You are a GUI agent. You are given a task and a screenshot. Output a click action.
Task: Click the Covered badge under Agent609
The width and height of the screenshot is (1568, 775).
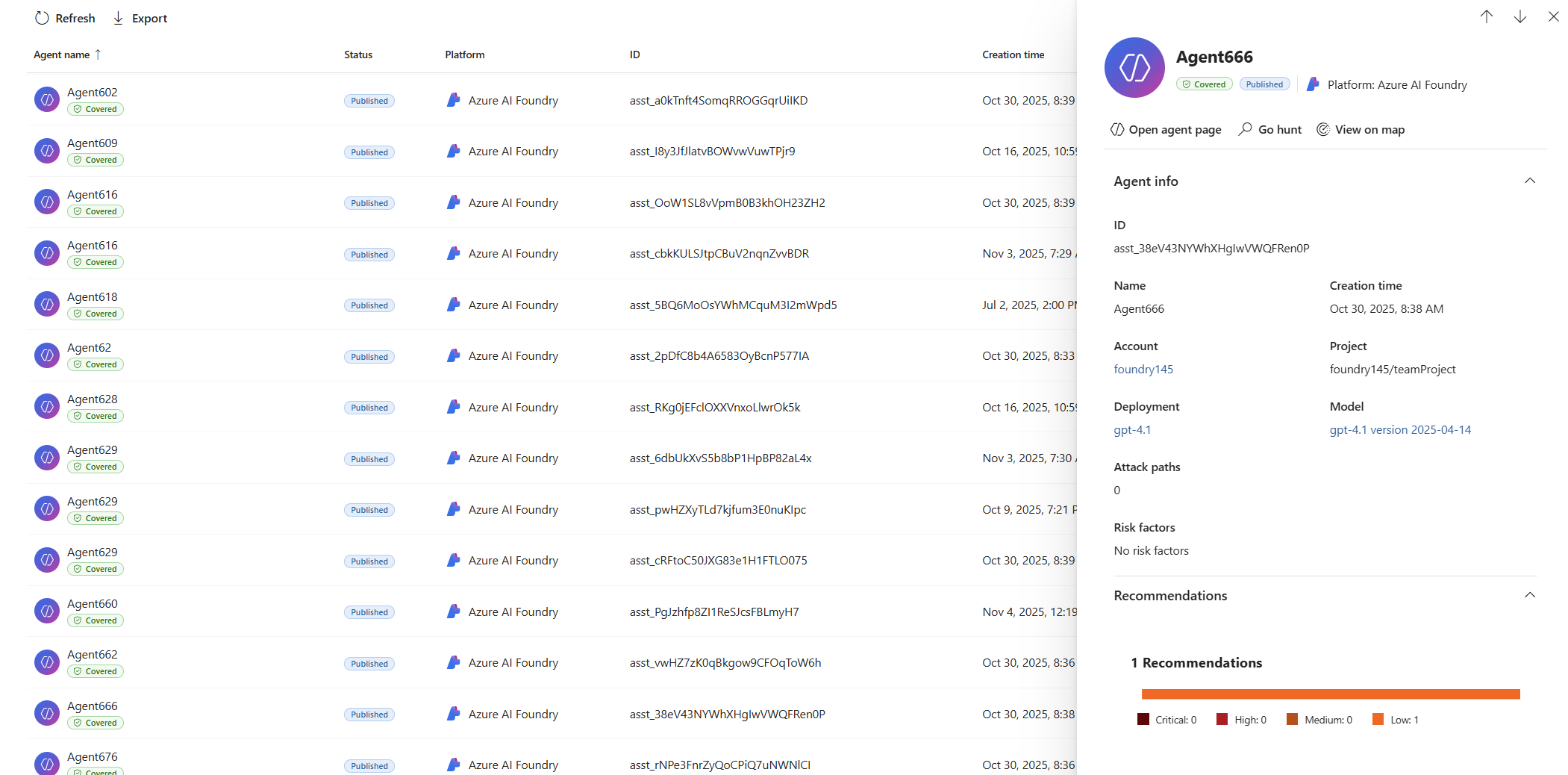pos(96,160)
